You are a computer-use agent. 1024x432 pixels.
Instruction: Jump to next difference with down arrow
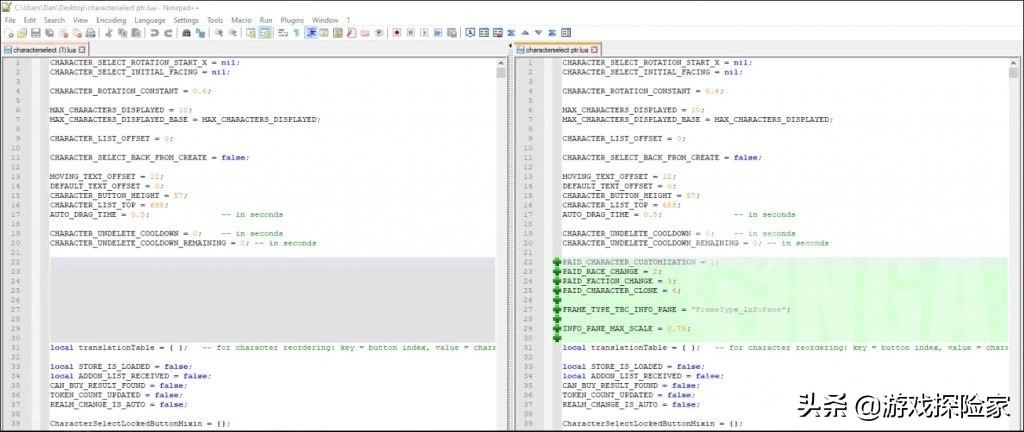(539, 33)
